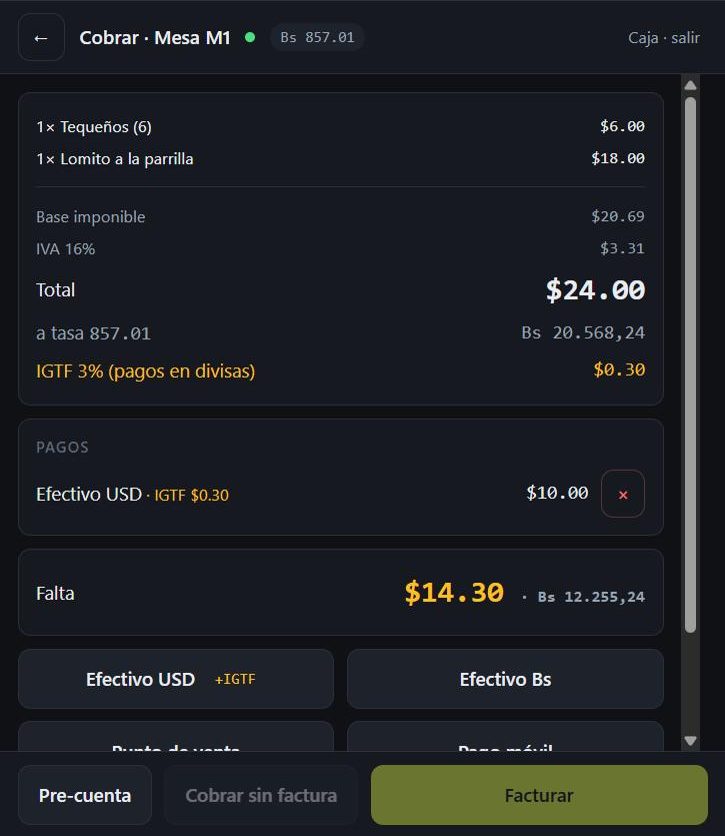This screenshot has height=836, width=725.
Task: Select Punto de venta payment method
Action: [176, 737]
